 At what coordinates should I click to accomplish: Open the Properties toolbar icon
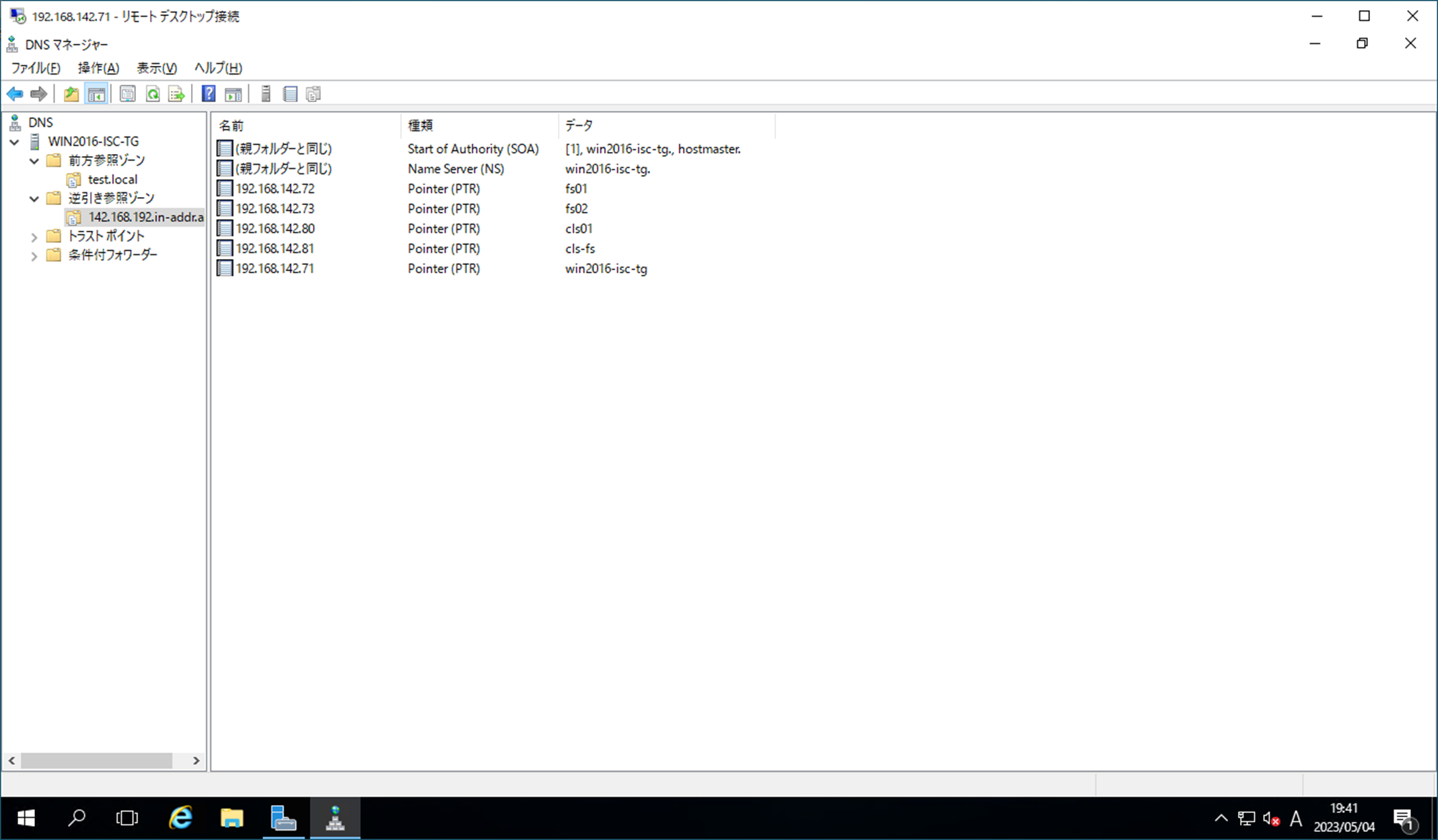(x=127, y=94)
